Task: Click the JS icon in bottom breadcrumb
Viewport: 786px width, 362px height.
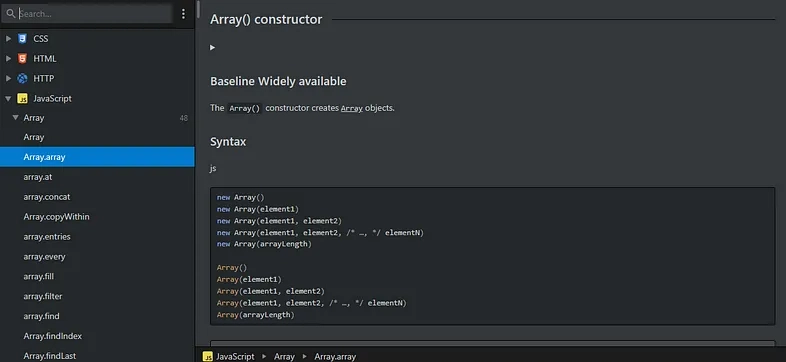Action: [207, 356]
